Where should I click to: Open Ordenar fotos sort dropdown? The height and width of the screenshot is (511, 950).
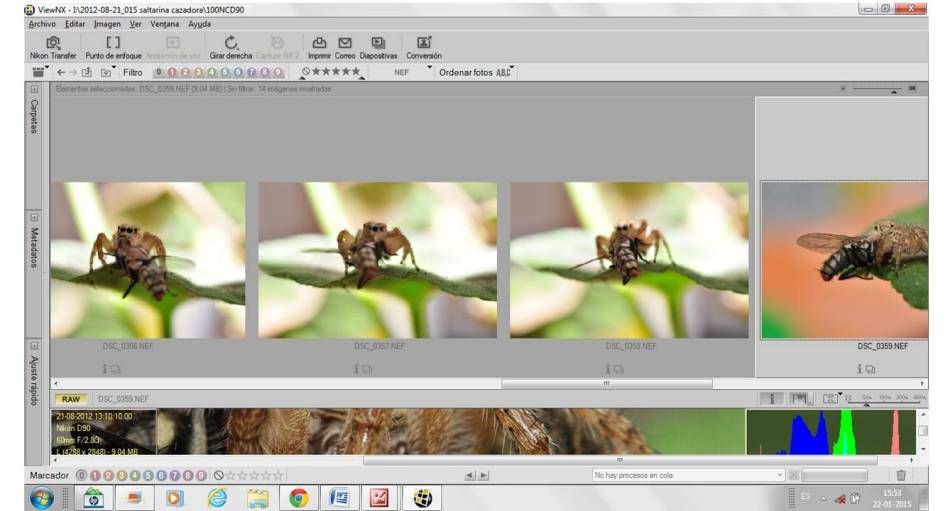(476, 72)
